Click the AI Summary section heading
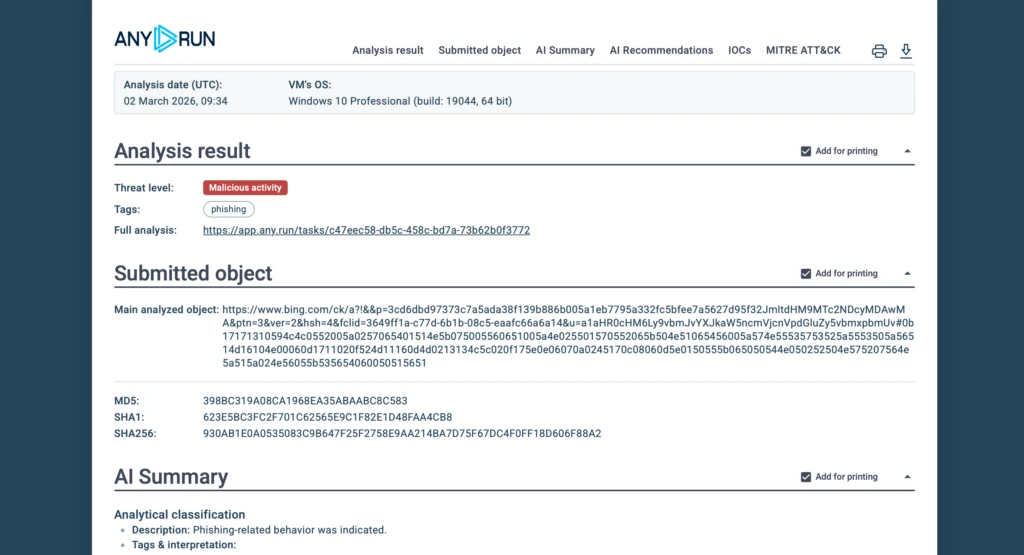 coord(171,477)
